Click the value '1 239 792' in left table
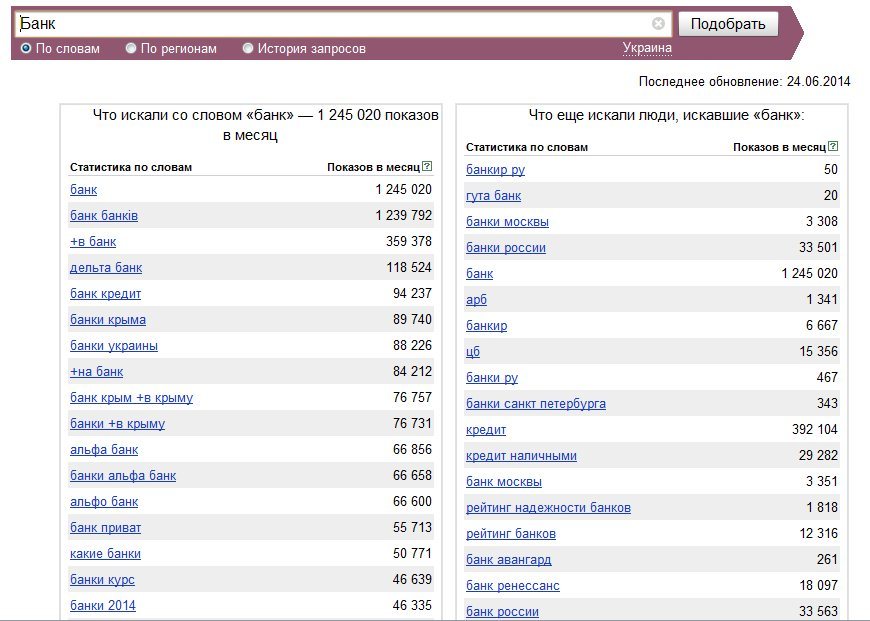Image resolution: width=870 pixels, height=621 pixels. [x=403, y=215]
